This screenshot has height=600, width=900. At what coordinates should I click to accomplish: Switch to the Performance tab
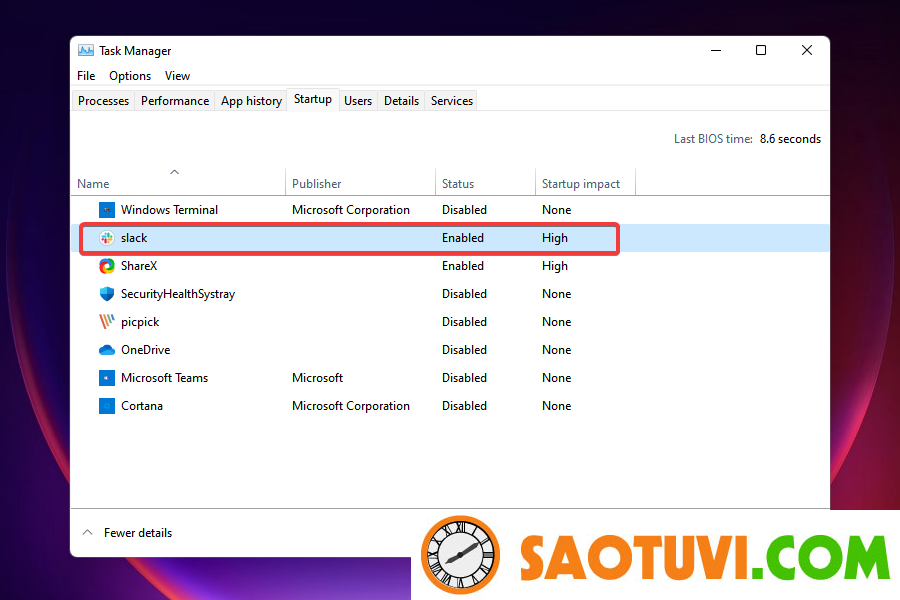174,100
